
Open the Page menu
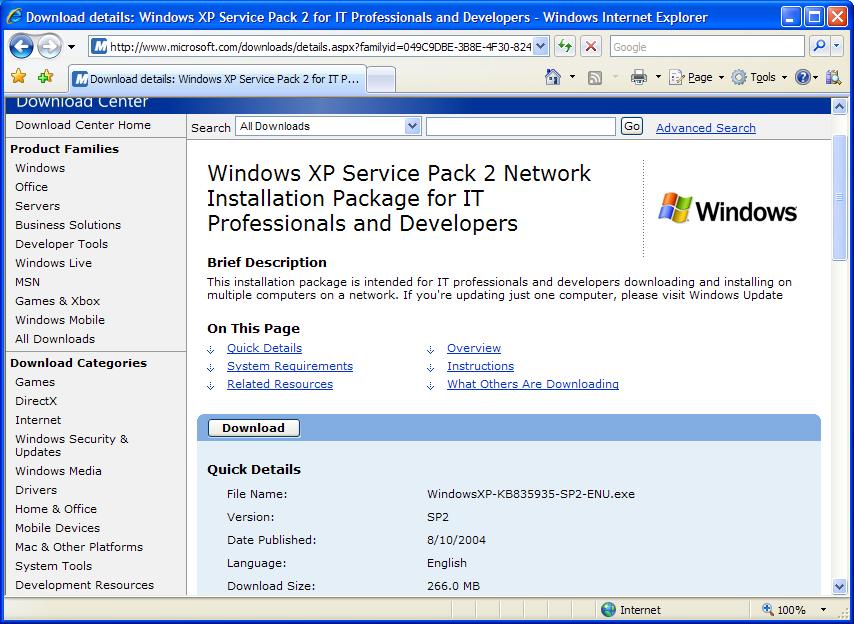coord(697,78)
